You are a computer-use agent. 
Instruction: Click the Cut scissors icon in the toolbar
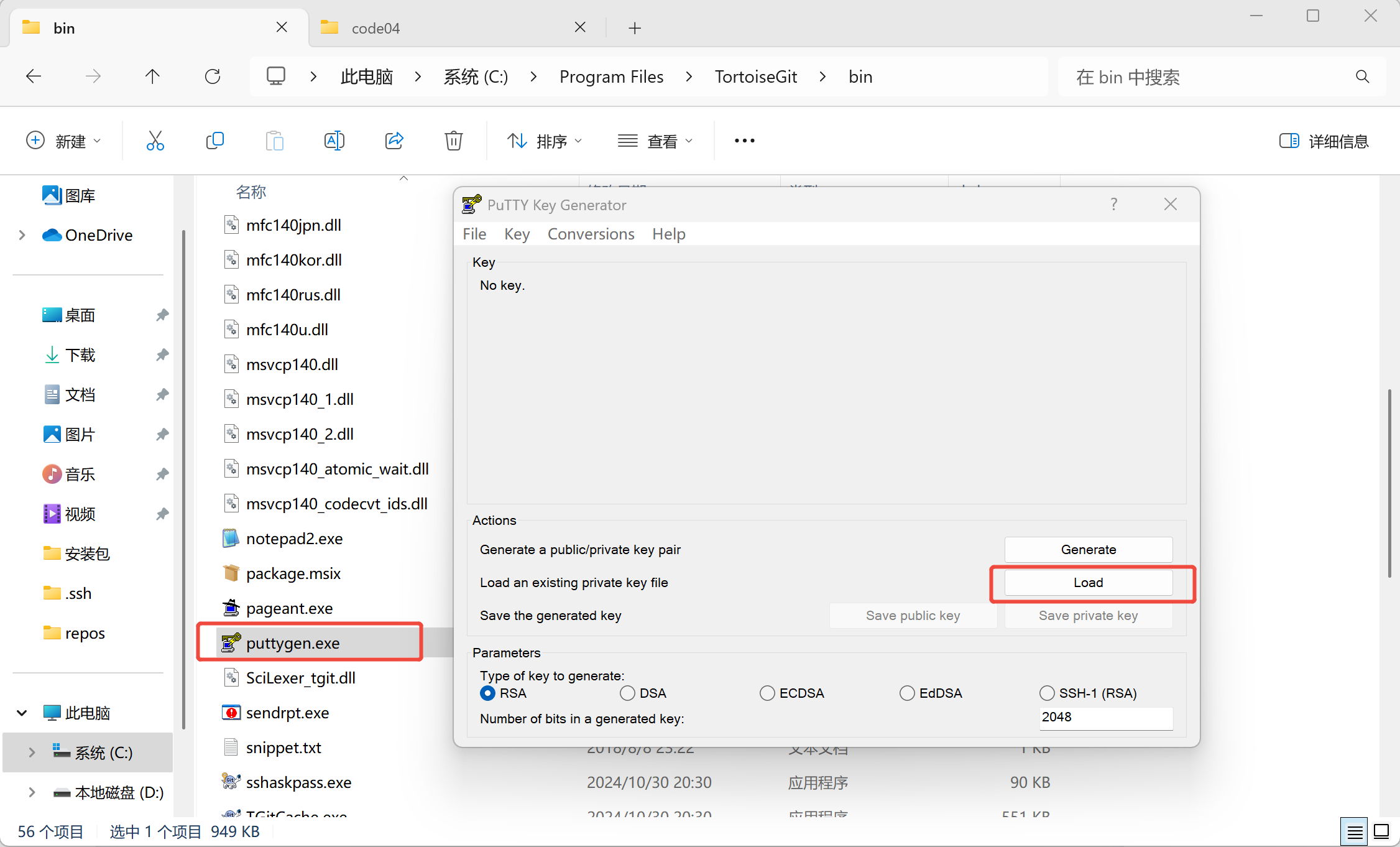pyautogui.click(x=155, y=141)
